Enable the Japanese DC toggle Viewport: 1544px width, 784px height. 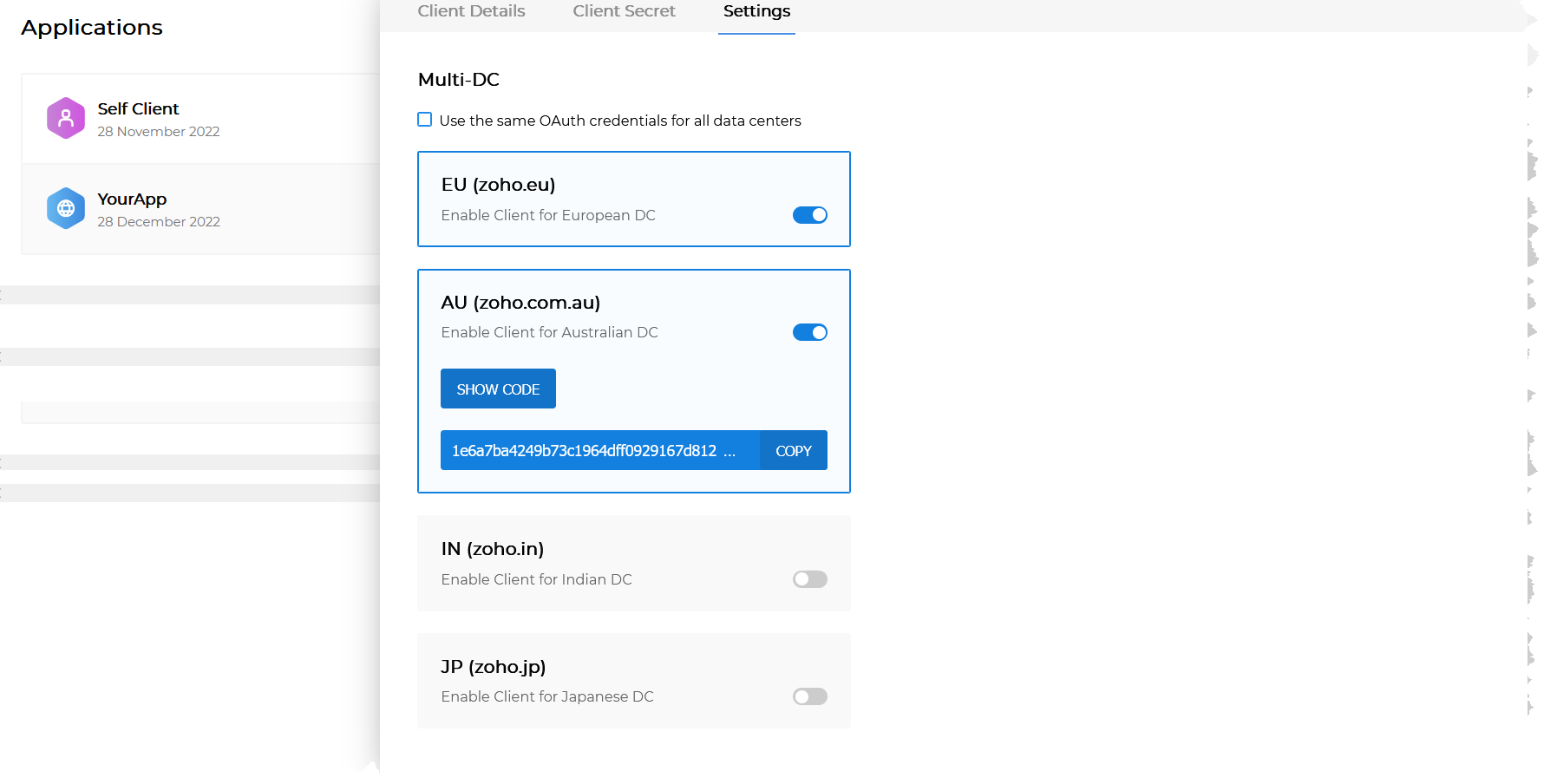809,696
